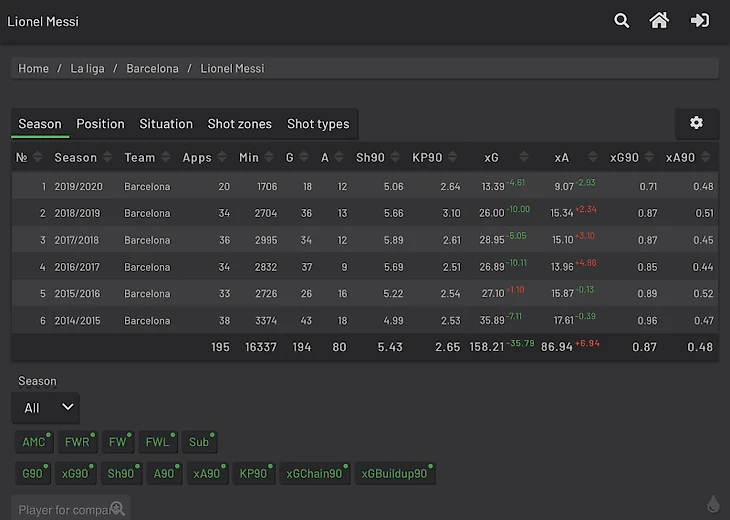Go to home via house icon
This screenshot has width=730, height=520.
tap(659, 21)
